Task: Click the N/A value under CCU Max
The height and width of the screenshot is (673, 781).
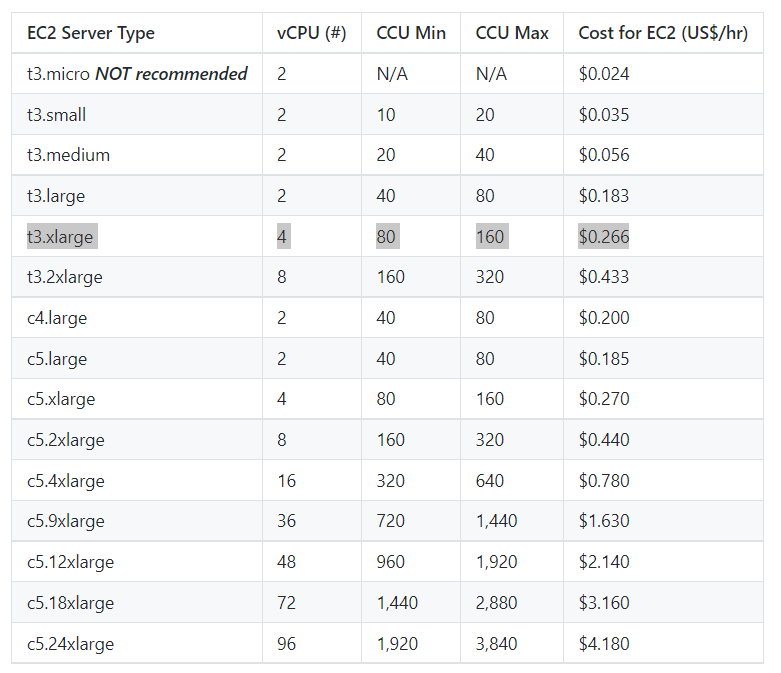Action: coord(491,74)
